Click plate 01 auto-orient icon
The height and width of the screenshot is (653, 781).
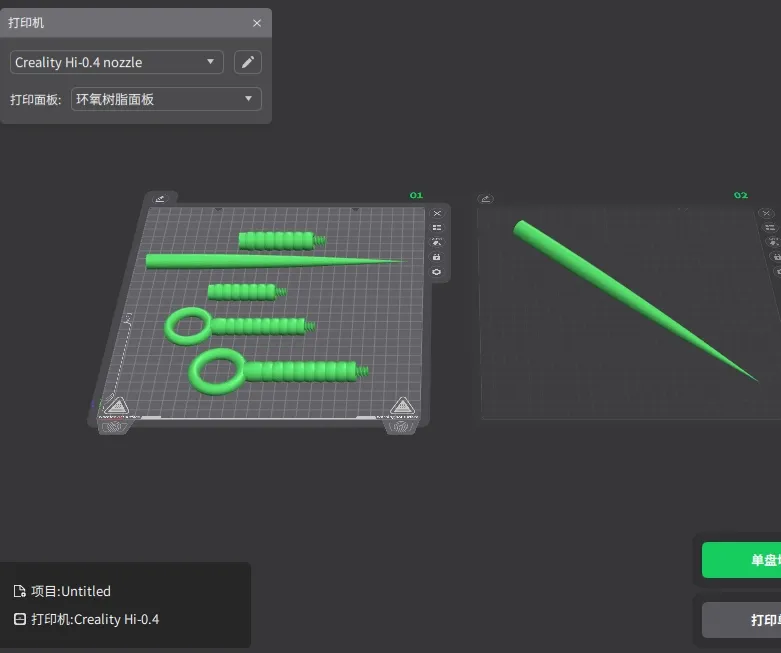[437, 242]
